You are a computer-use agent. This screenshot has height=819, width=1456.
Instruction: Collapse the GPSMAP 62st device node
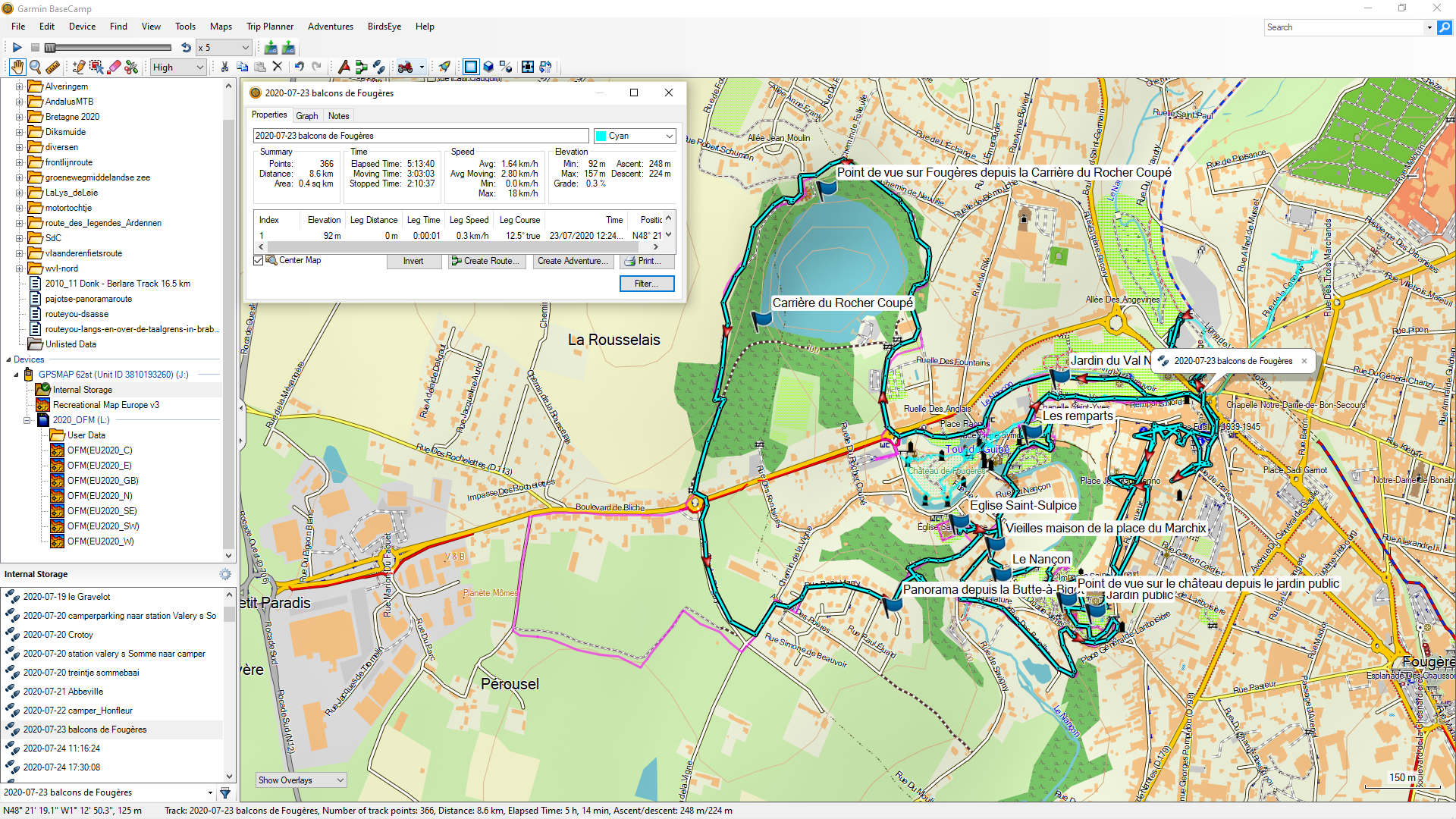(16, 375)
